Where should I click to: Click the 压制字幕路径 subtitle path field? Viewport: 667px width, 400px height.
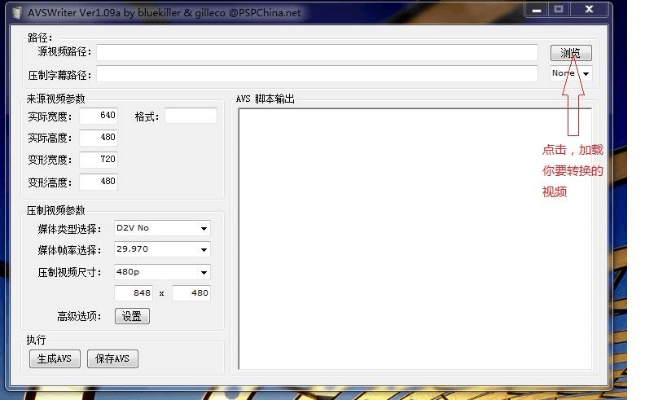(x=317, y=74)
